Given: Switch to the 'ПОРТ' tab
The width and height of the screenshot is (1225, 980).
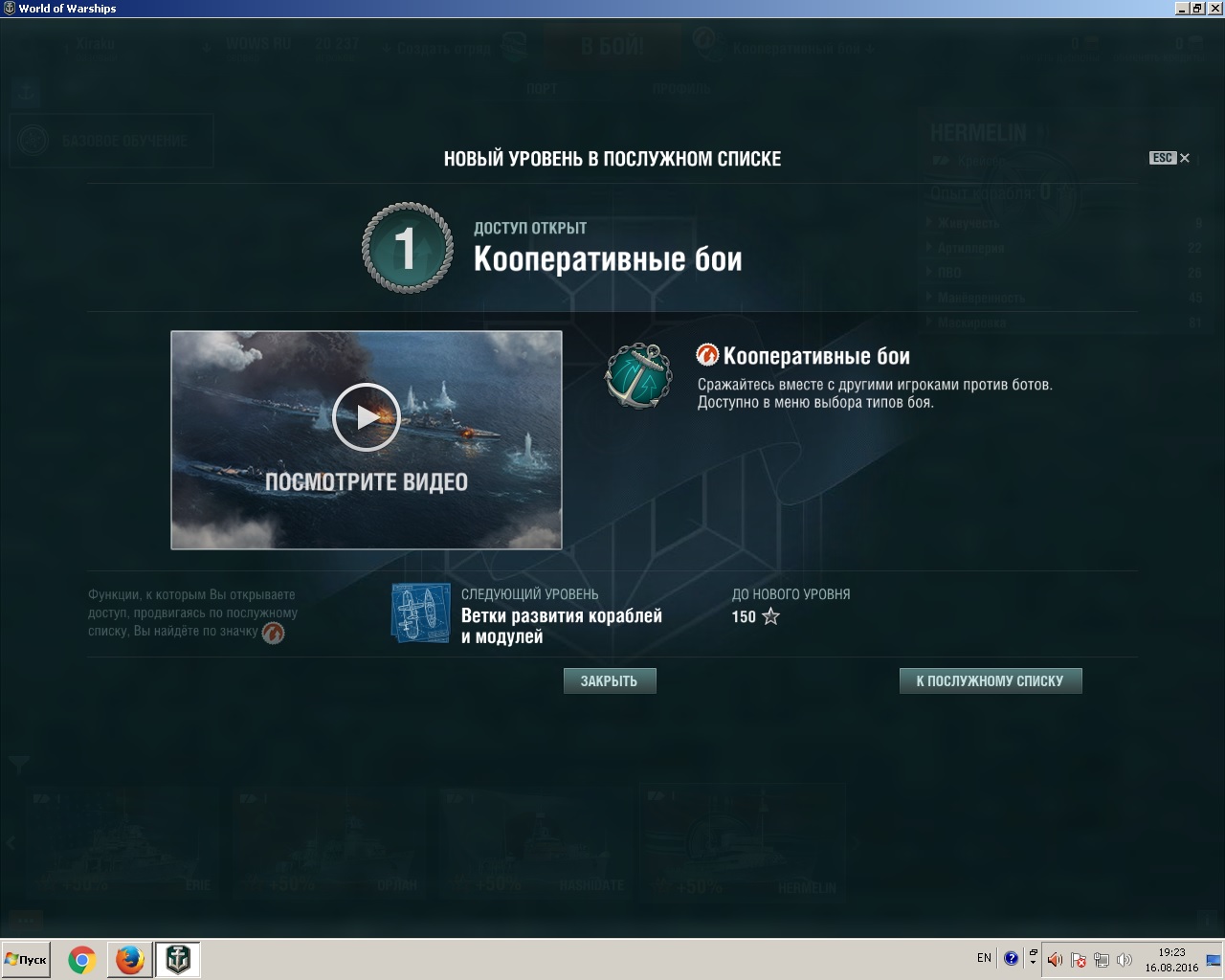Looking at the screenshot, I should coord(542,89).
